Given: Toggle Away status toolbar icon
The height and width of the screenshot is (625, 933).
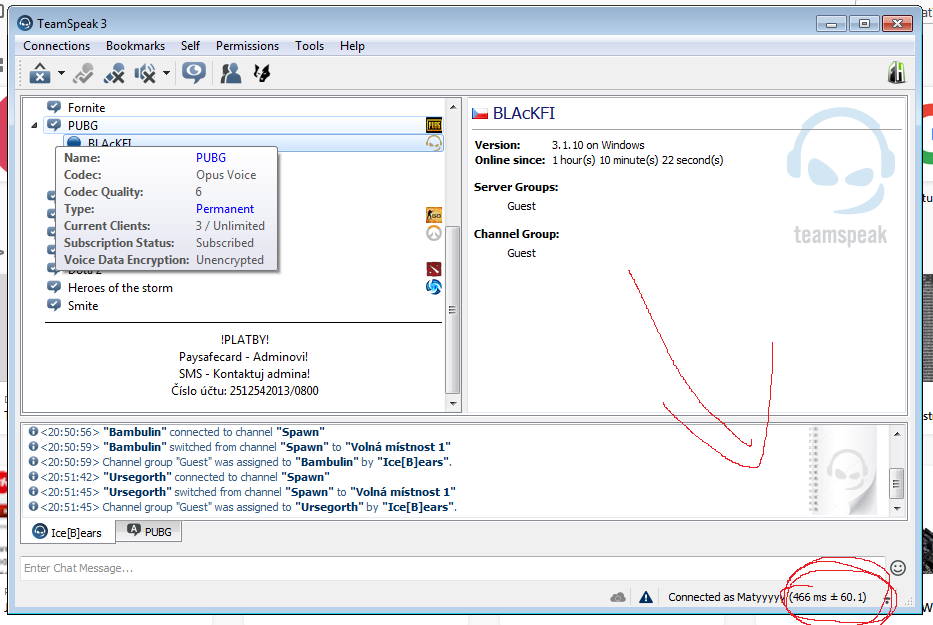Looking at the screenshot, I should pos(40,73).
